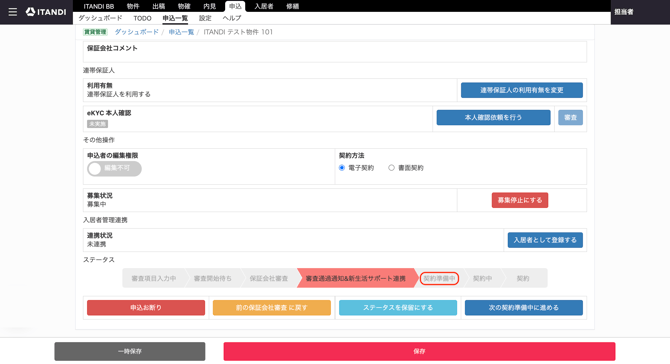Click the 申込お断り button

point(146,308)
